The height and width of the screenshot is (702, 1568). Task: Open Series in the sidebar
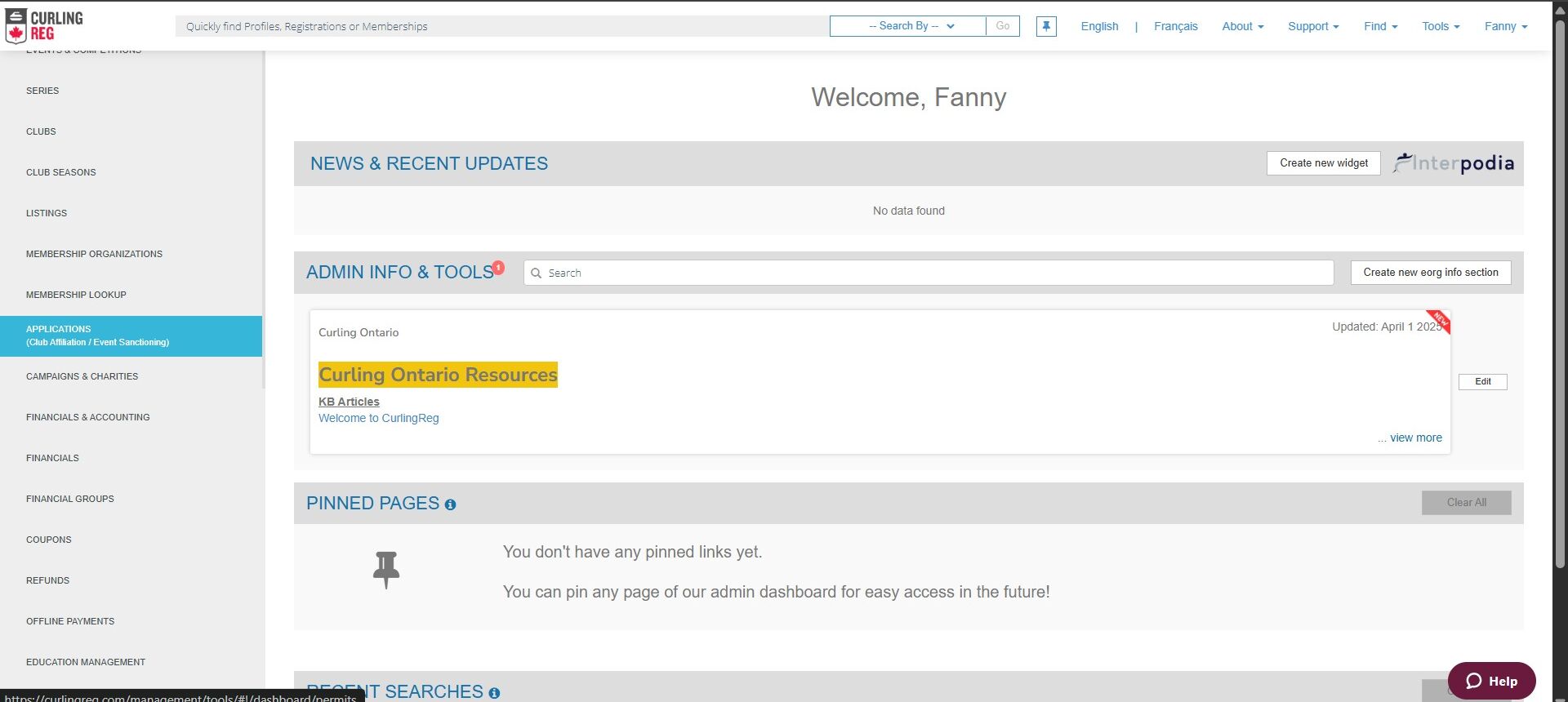131,91
